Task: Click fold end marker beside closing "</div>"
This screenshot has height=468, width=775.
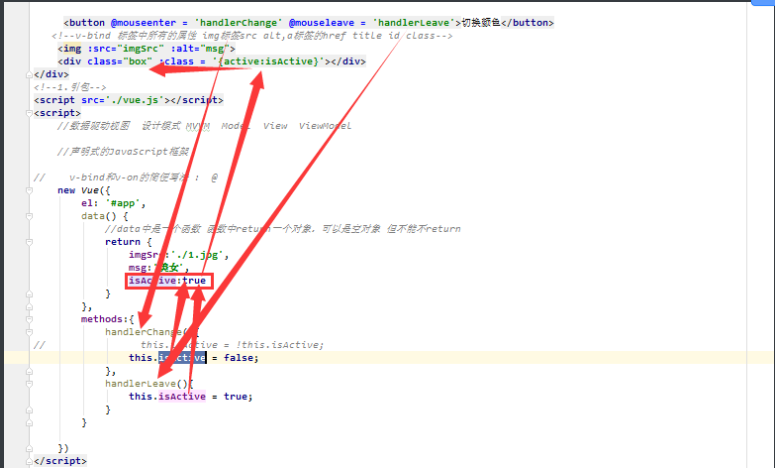Action: tap(29, 75)
